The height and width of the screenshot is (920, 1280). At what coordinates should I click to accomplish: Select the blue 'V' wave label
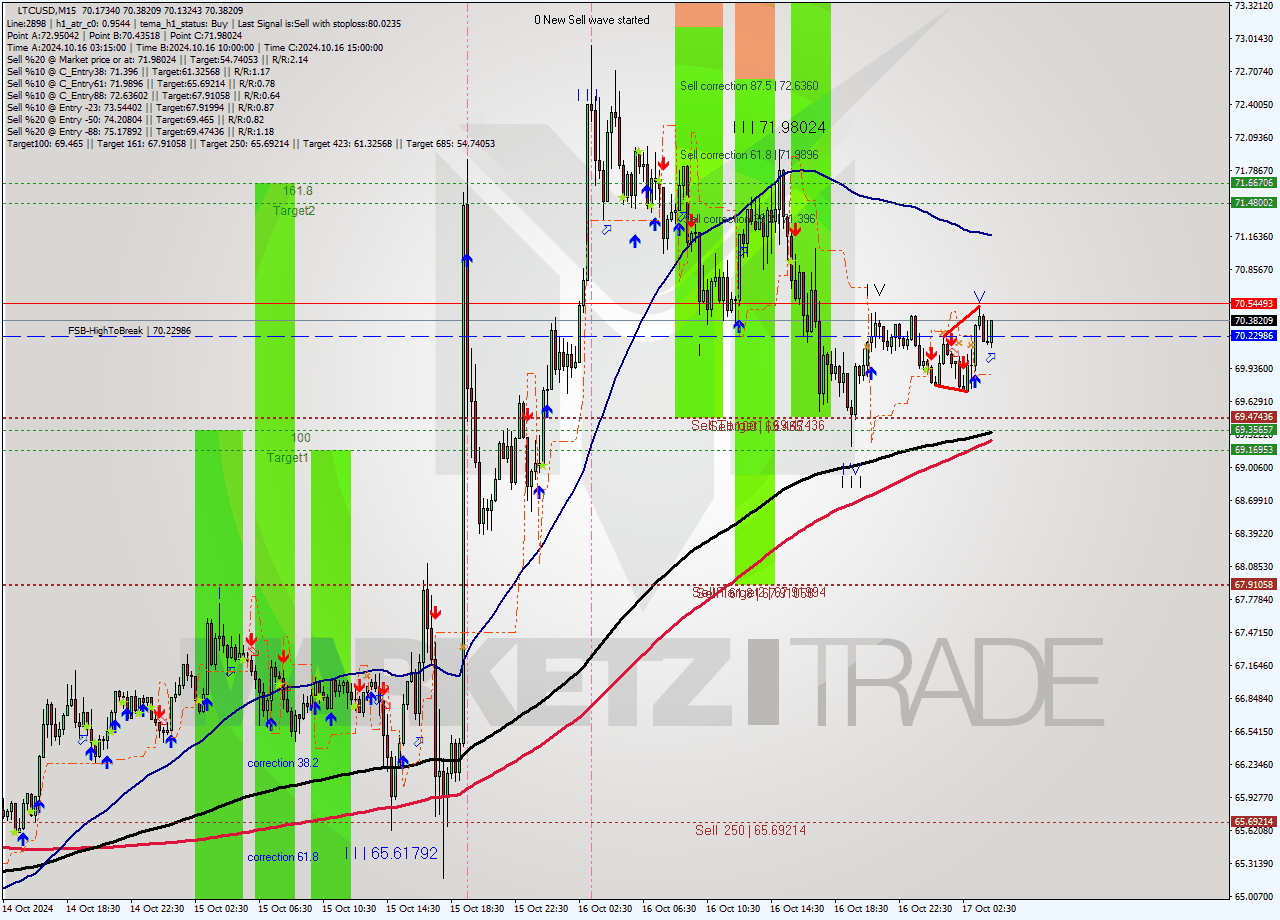[980, 297]
